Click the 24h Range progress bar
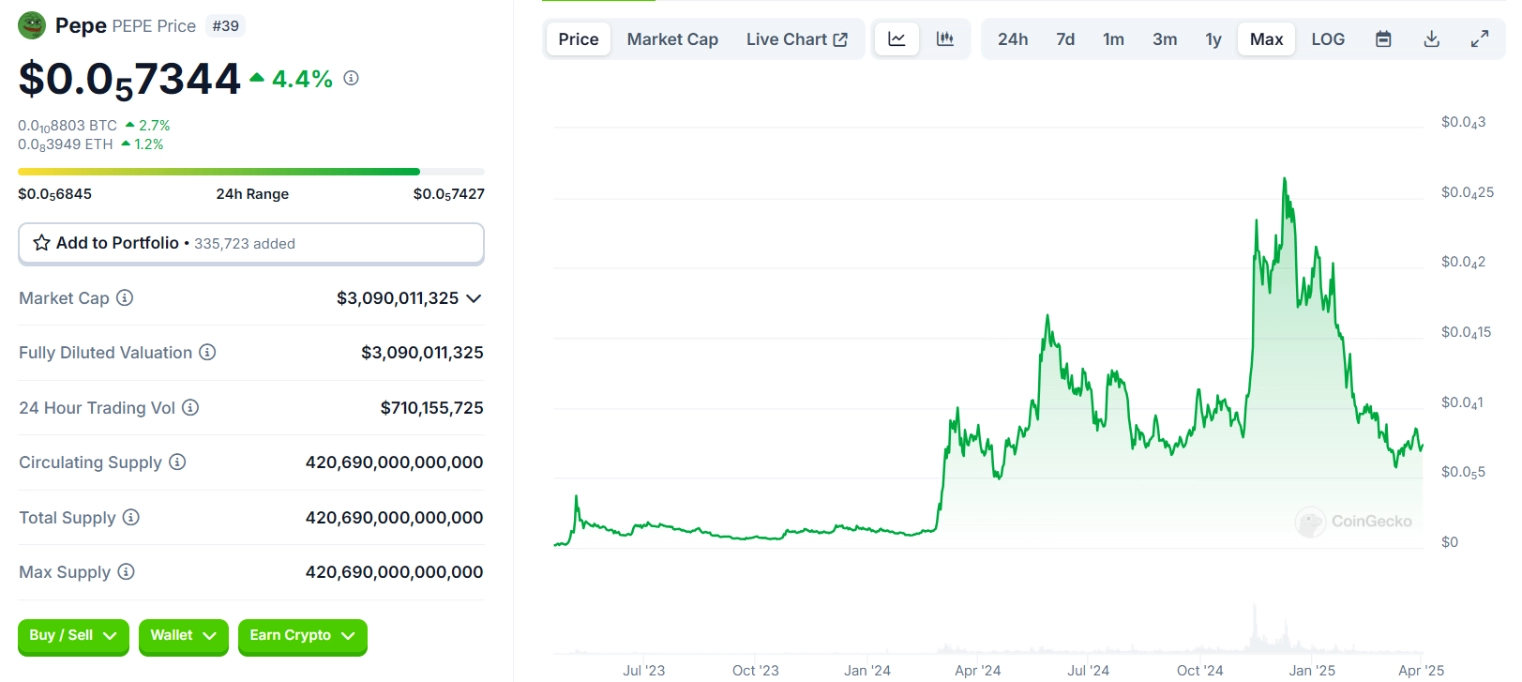Viewport: 1522px width, 682px height. [251, 171]
